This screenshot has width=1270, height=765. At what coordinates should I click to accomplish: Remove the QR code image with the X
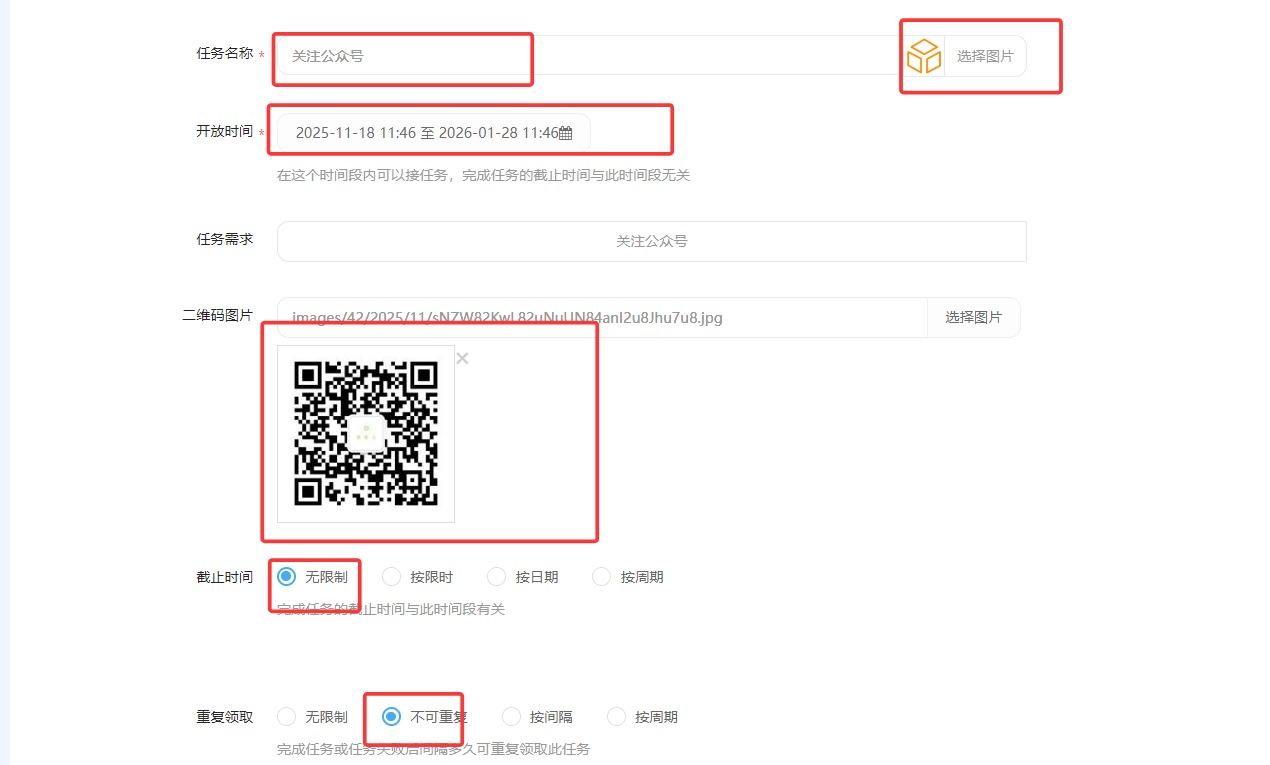point(462,358)
